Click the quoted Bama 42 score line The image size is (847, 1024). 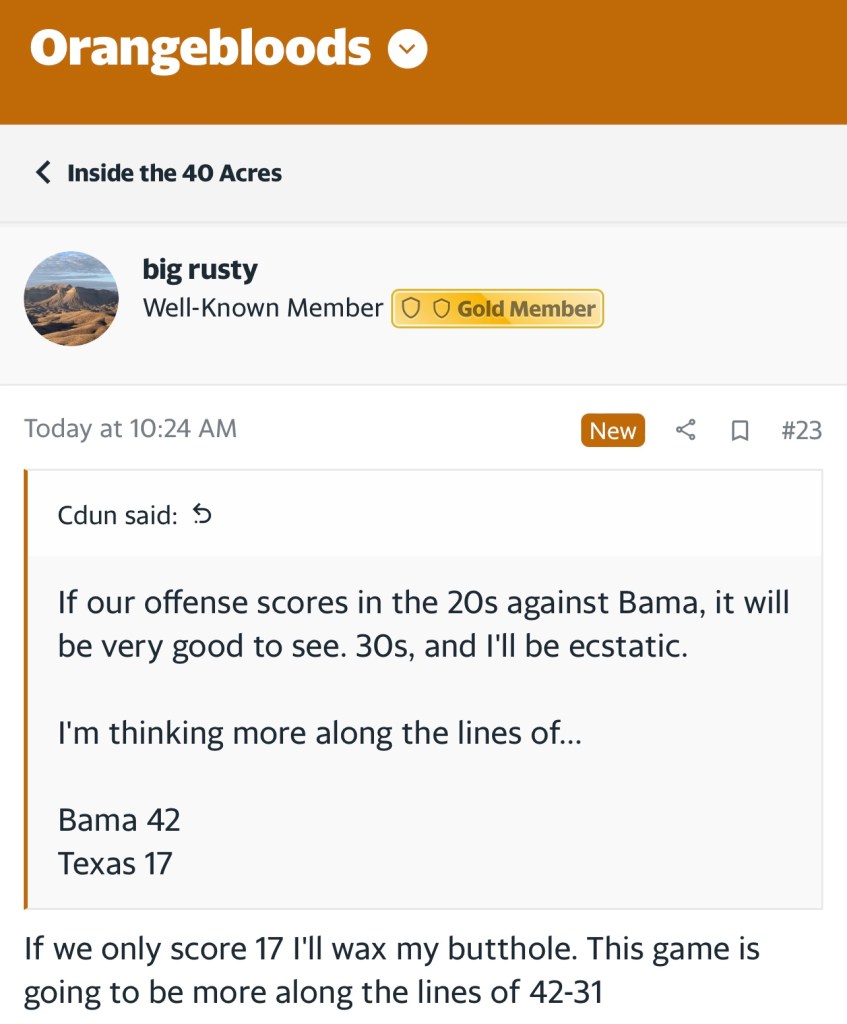tap(119, 820)
